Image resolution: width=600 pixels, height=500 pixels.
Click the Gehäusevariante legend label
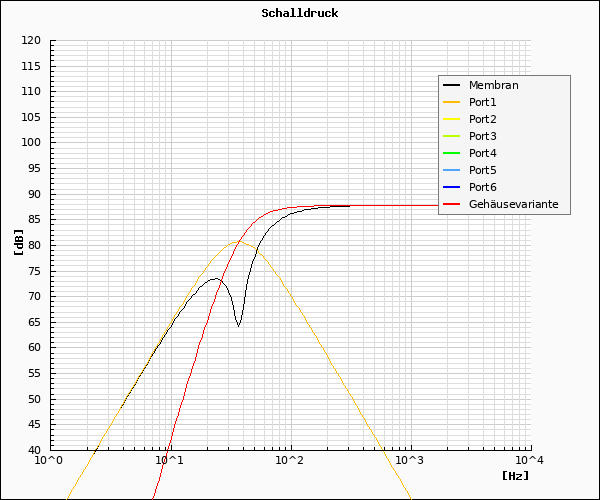(x=513, y=204)
